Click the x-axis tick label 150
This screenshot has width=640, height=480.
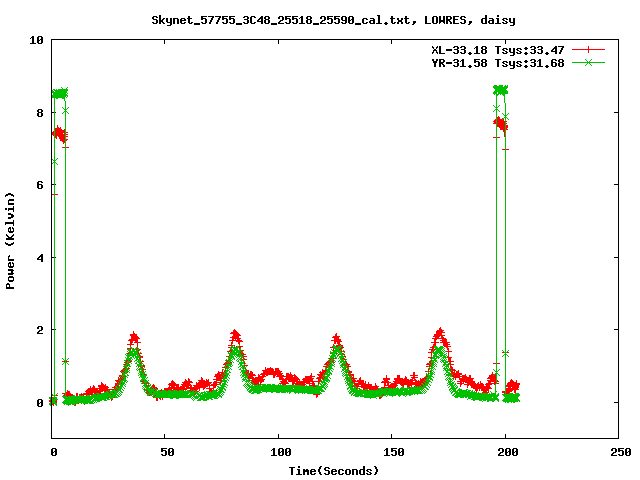392,452
